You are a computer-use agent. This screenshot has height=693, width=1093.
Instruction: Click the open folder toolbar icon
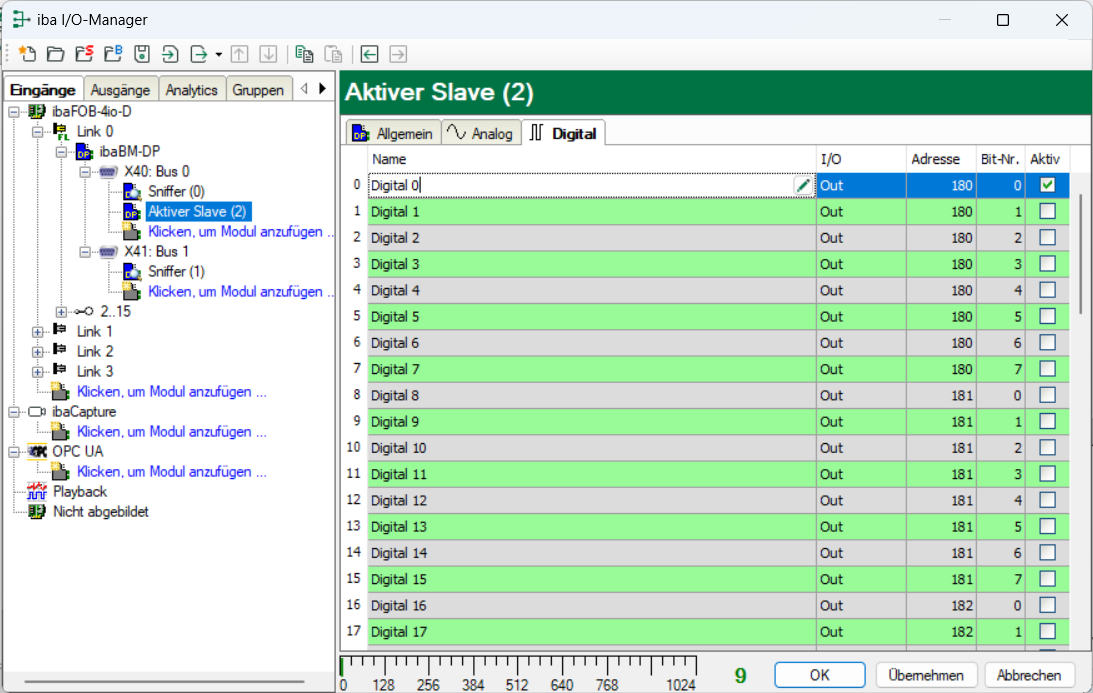(x=55, y=54)
